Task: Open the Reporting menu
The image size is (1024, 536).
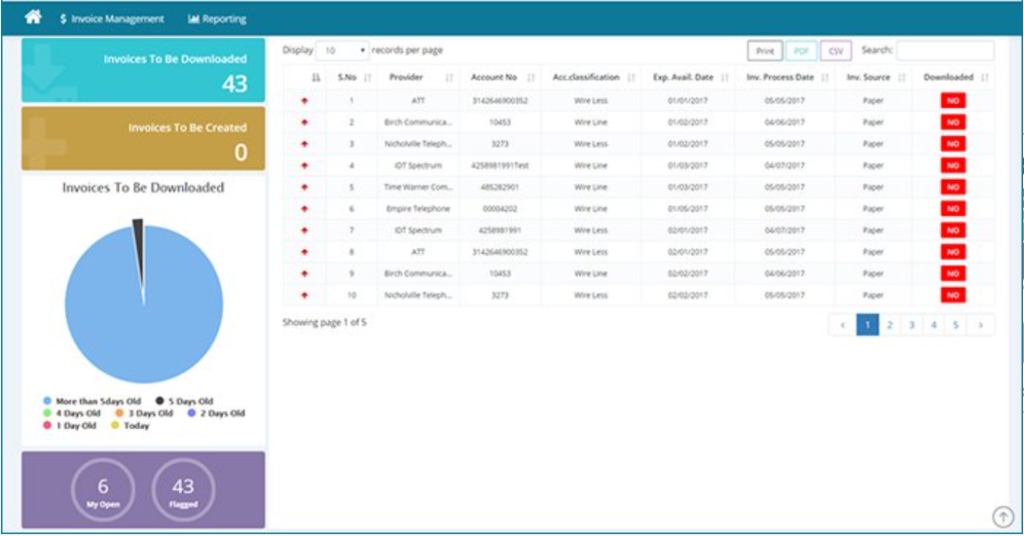Action: [217, 18]
